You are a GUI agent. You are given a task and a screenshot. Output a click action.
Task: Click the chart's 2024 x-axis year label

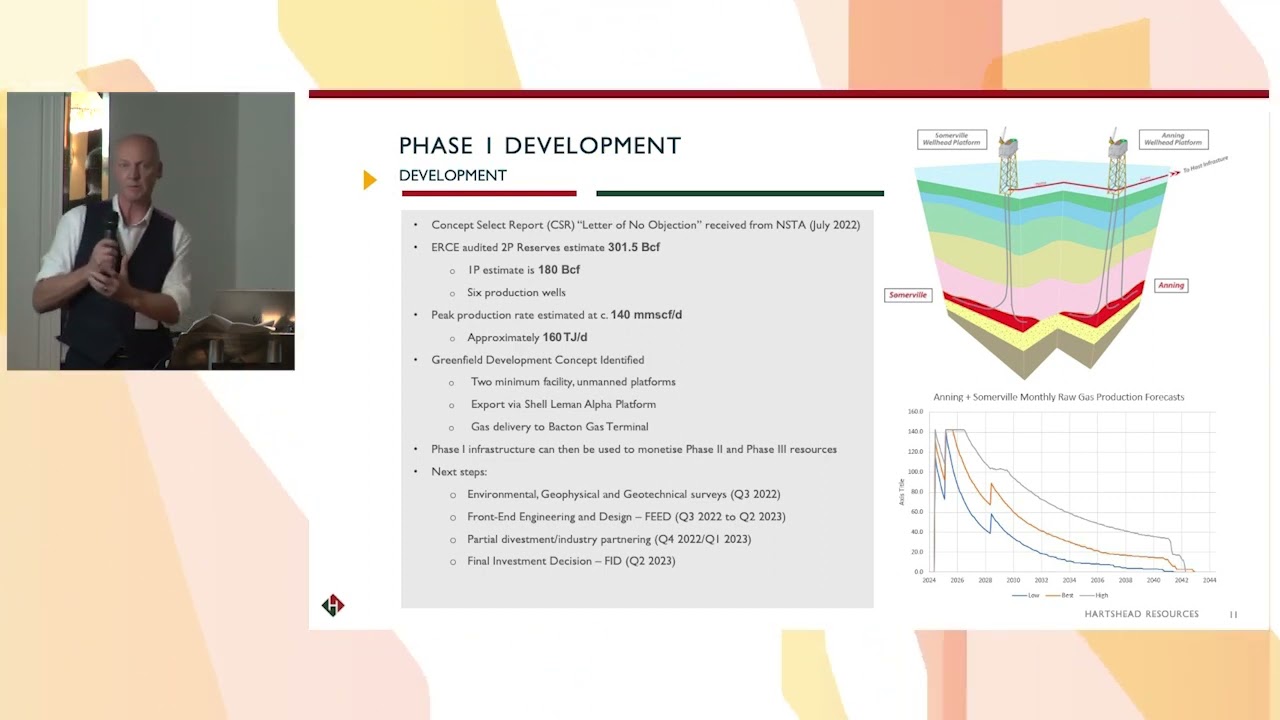(929, 580)
